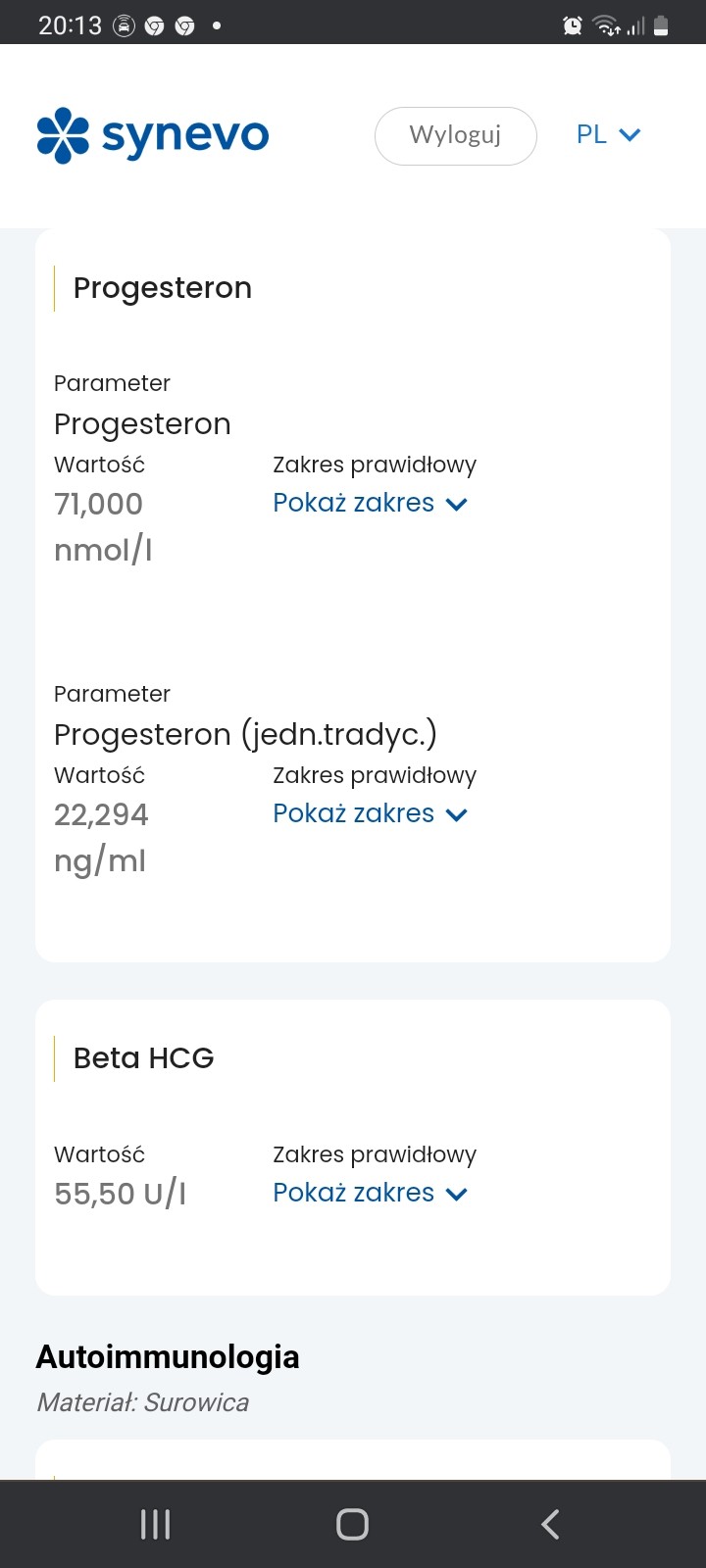Expand Pokaż zakres for Progesteron nmol/l
The height and width of the screenshot is (1568, 706).
point(370,504)
